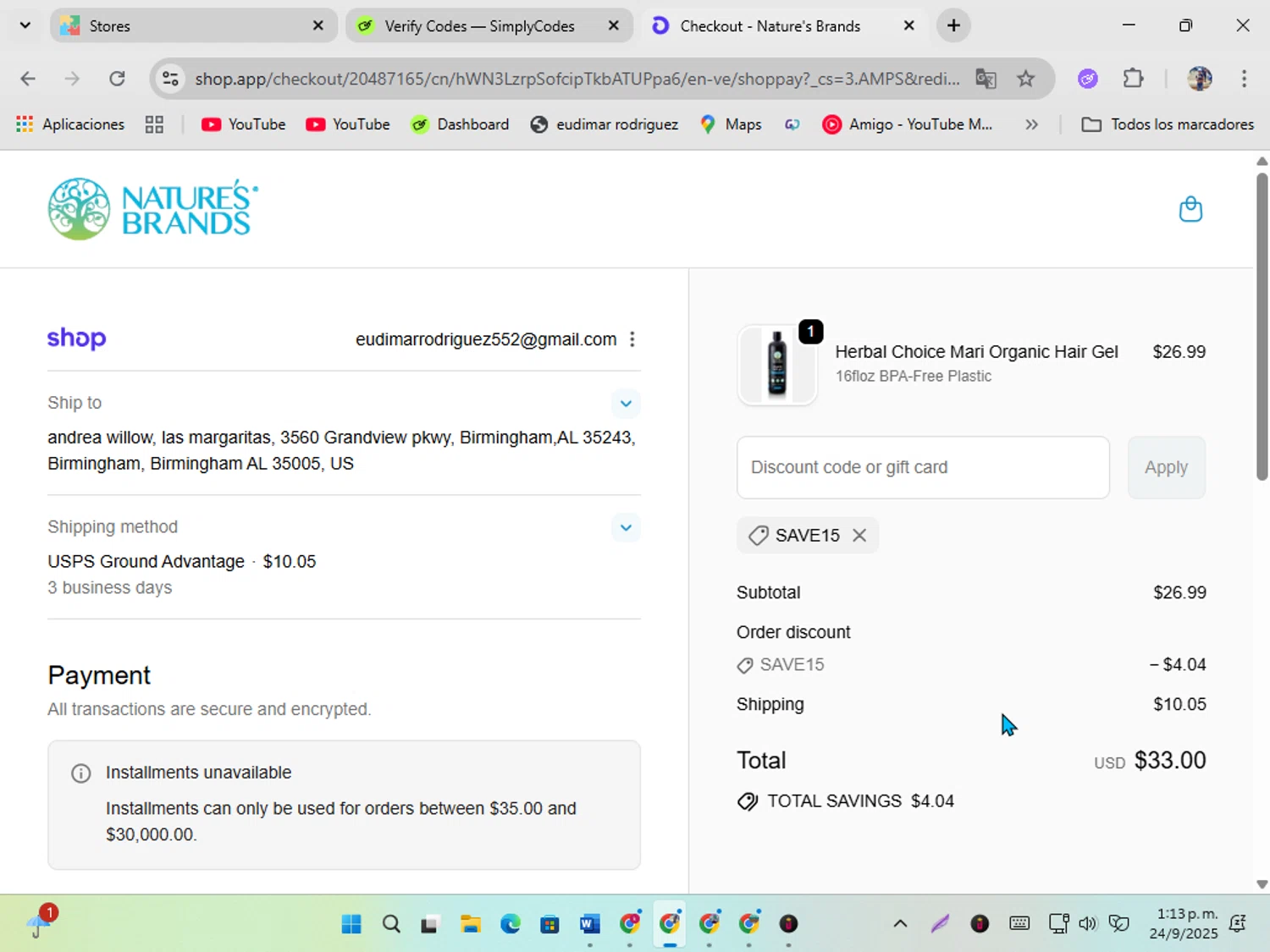Open the tab groups grid icon

154,124
